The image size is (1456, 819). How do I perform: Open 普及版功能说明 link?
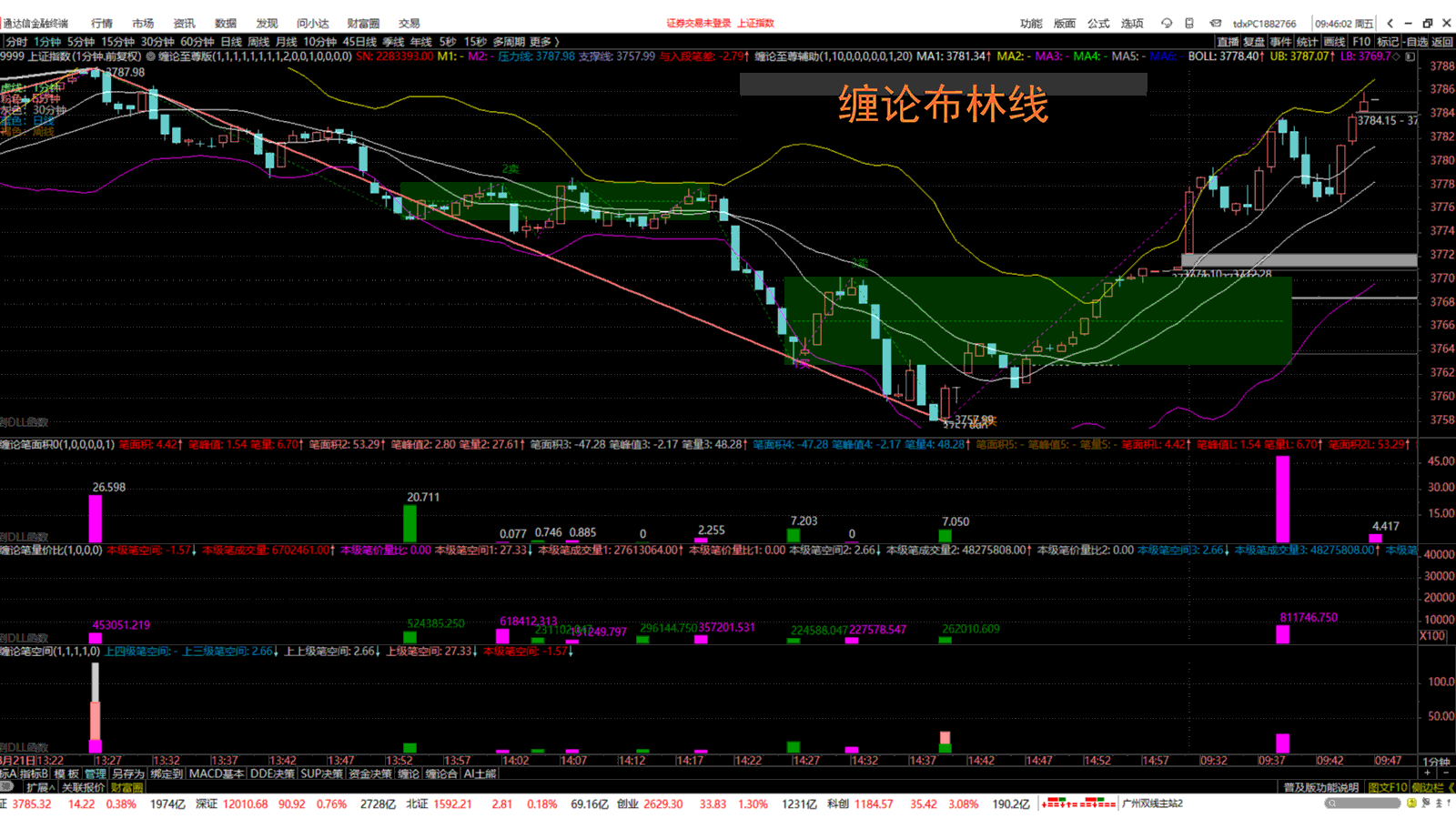coord(1320,787)
